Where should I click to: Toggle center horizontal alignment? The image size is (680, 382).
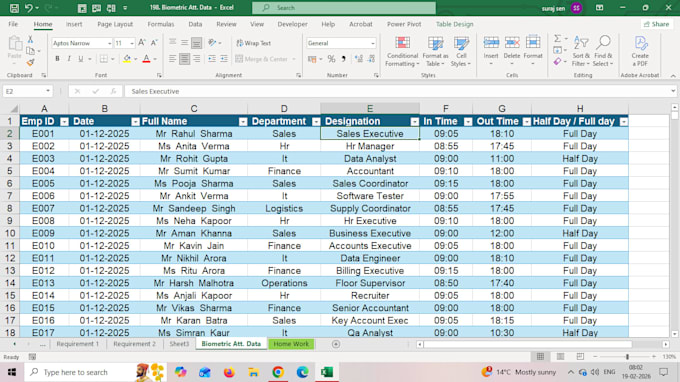(184, 59)
